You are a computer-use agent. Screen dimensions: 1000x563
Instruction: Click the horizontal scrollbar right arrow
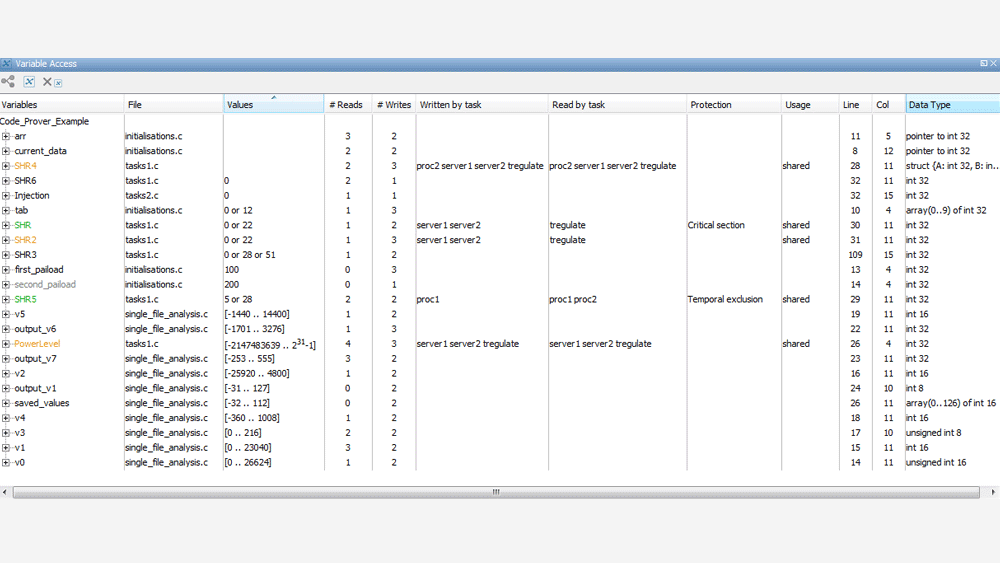pyautogui.click(x=993, y=492)
